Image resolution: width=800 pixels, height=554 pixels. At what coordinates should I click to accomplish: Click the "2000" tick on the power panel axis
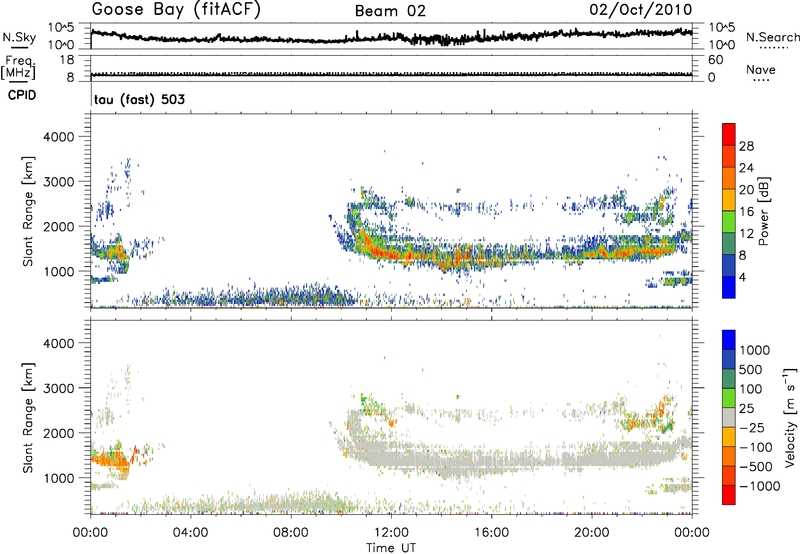(58, 226)
